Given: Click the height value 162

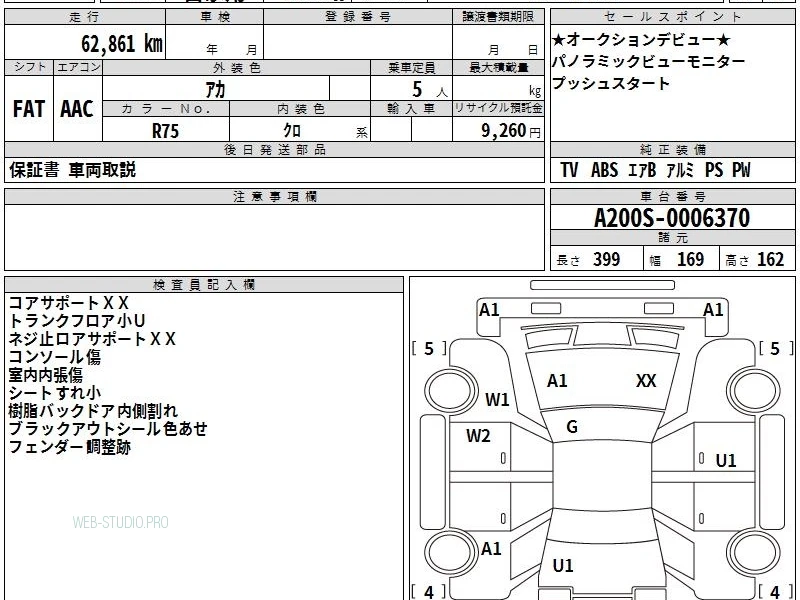Looking at the screenshot, I should point(770,259).
